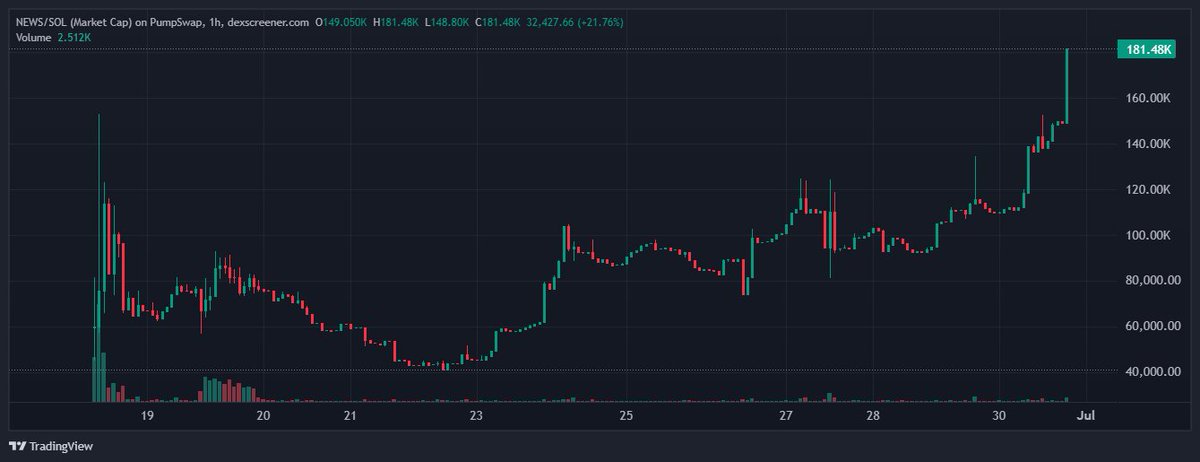Click the TradingView logo link
This screenshot has height=462, width=1200.
[50, 445]
